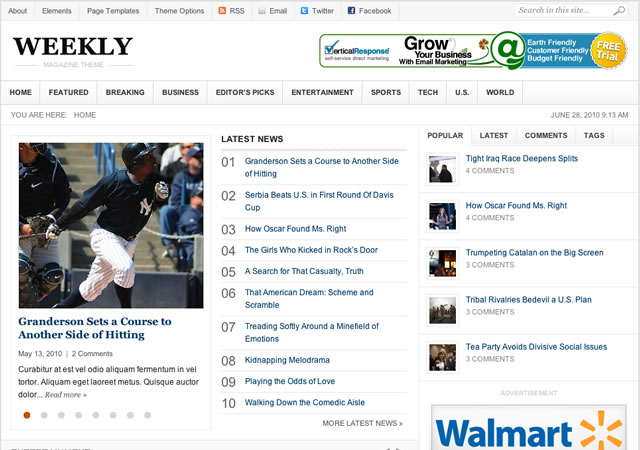This screenshot has height=450, width=640.
Task: Switch to the Comments tab
Action: click(x=546, y=135)
